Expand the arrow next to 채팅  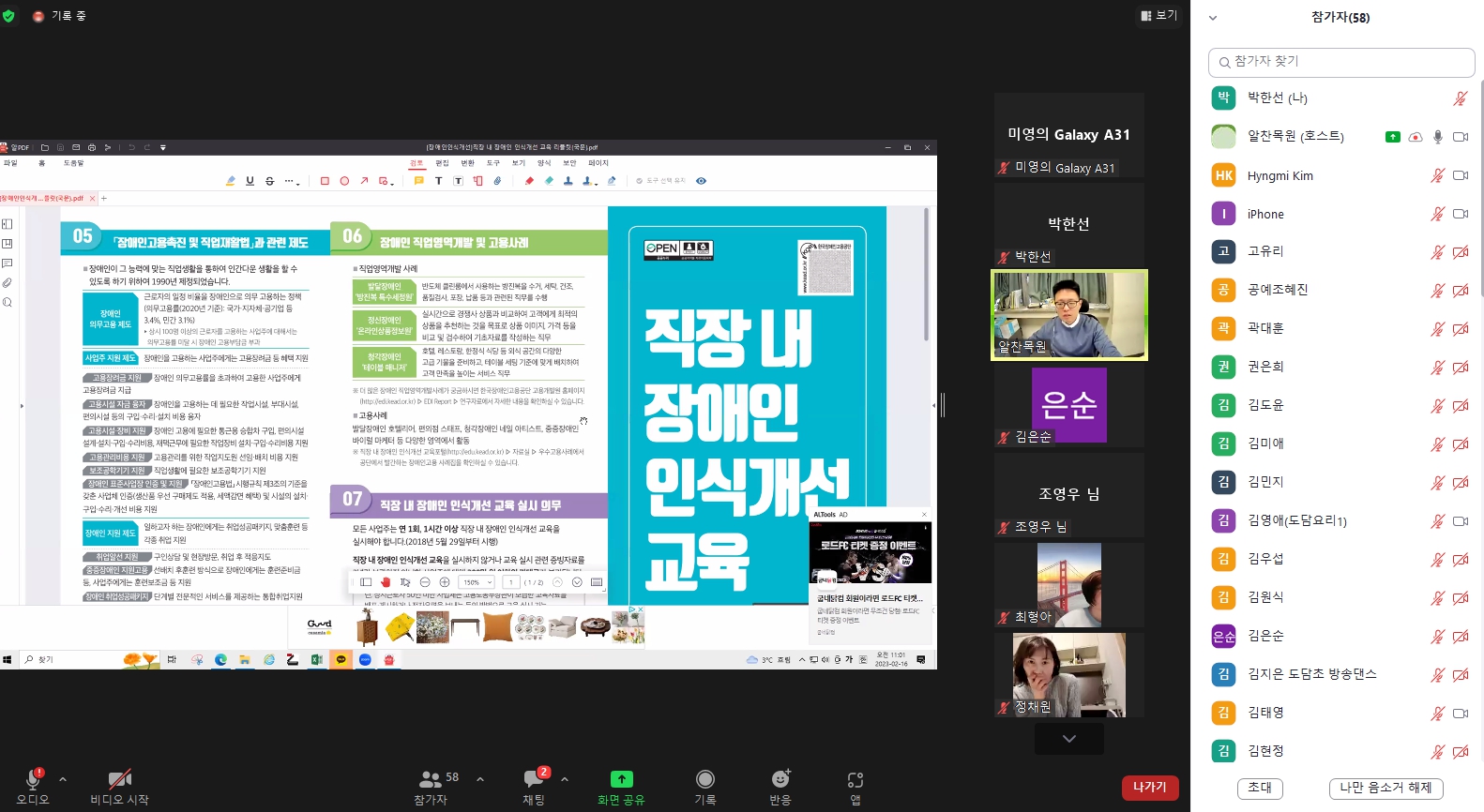pos(565,779)
